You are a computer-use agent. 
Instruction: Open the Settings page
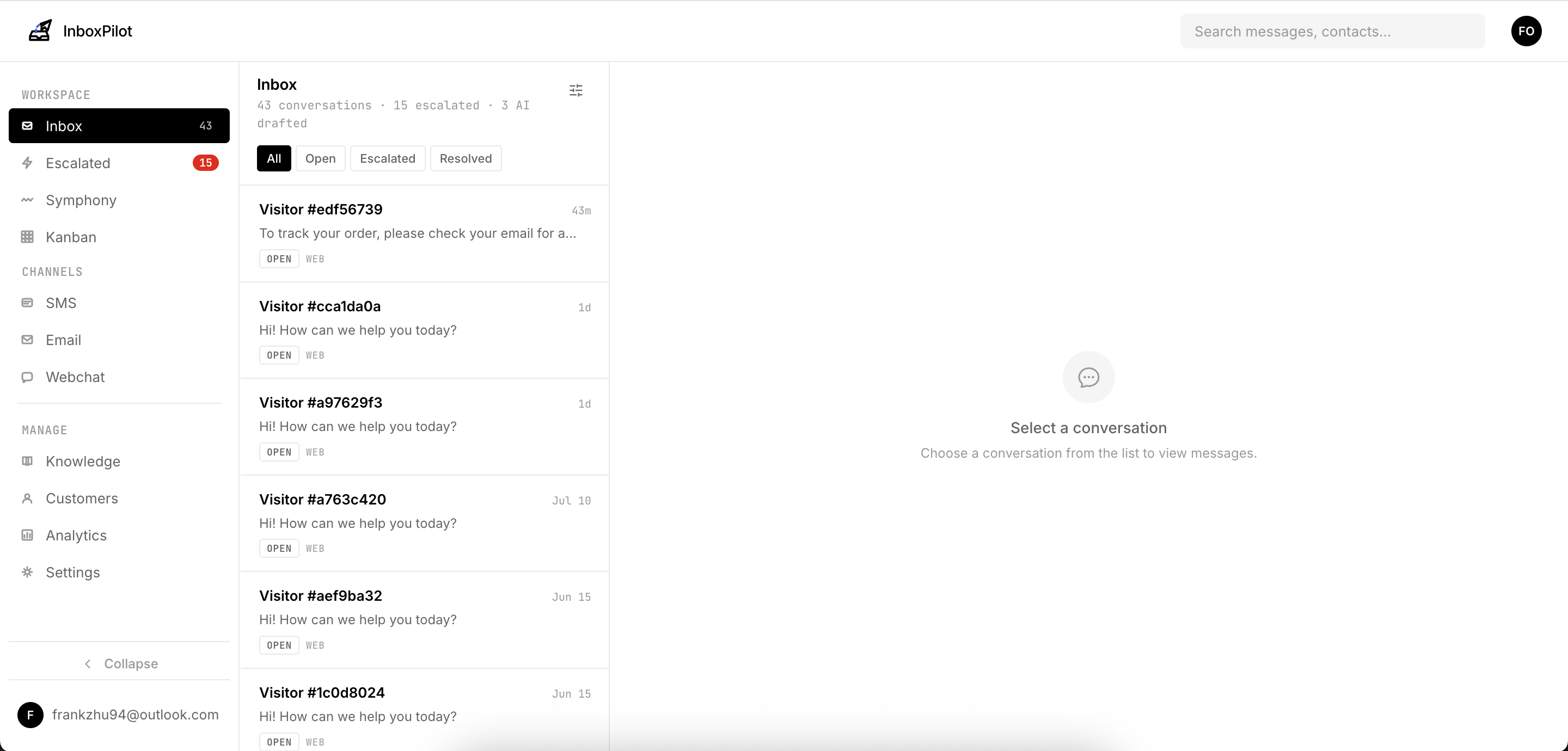pos(119,573)
